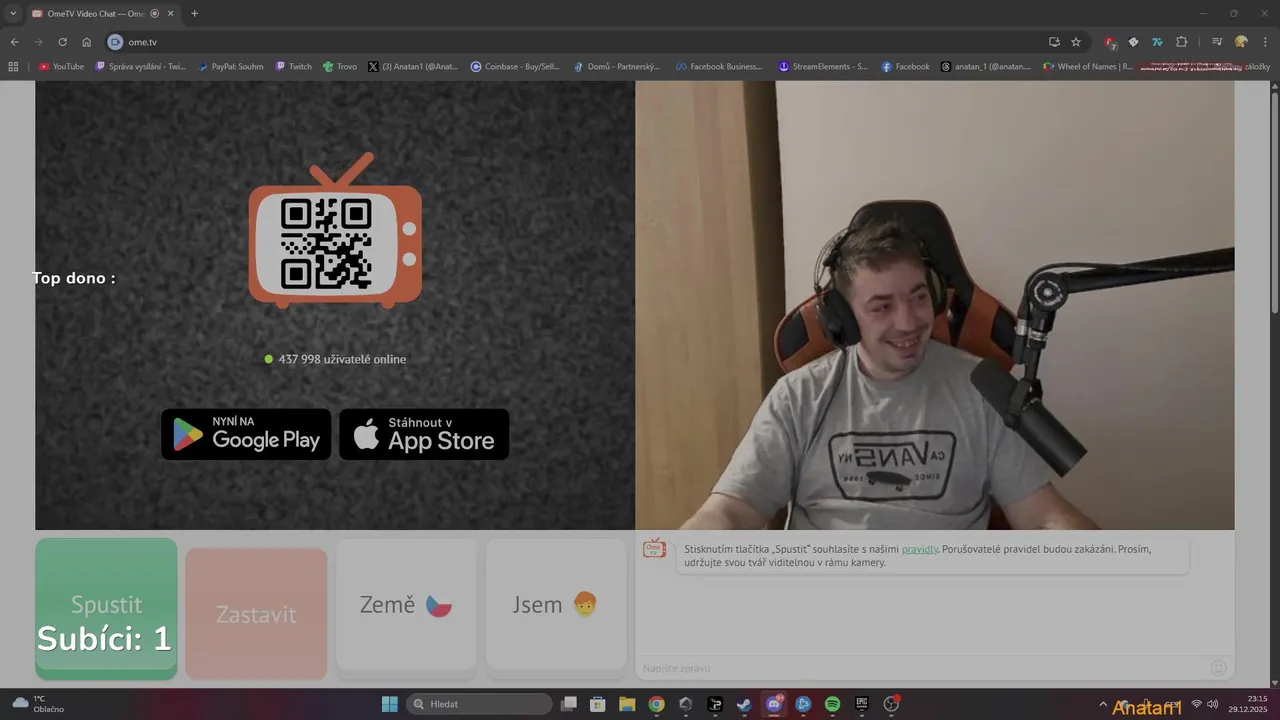Open the Správa vysílání Twitch bookmark

[x=141, y=67]
